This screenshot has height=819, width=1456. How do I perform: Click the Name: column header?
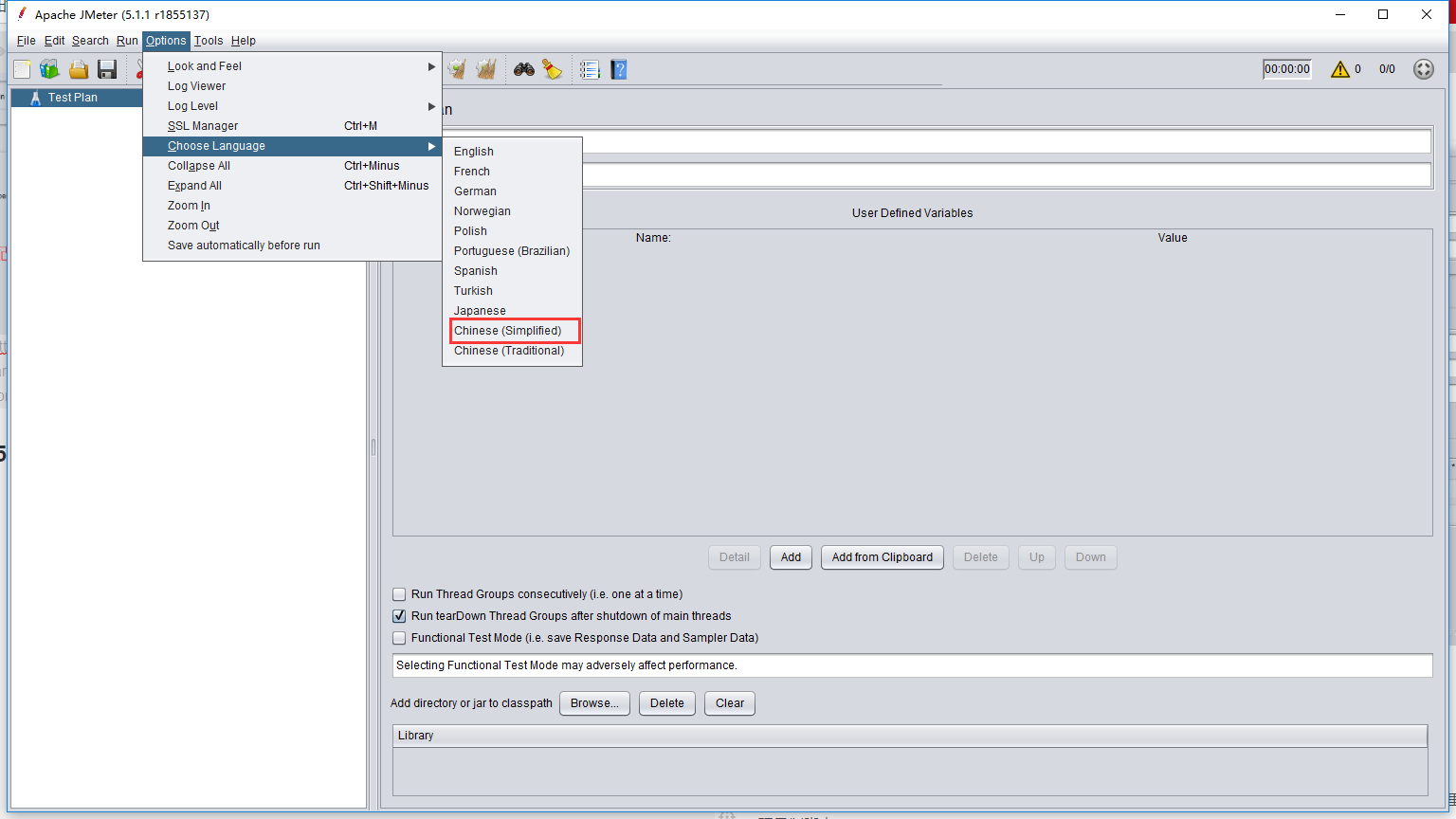(x=653, y=238)
